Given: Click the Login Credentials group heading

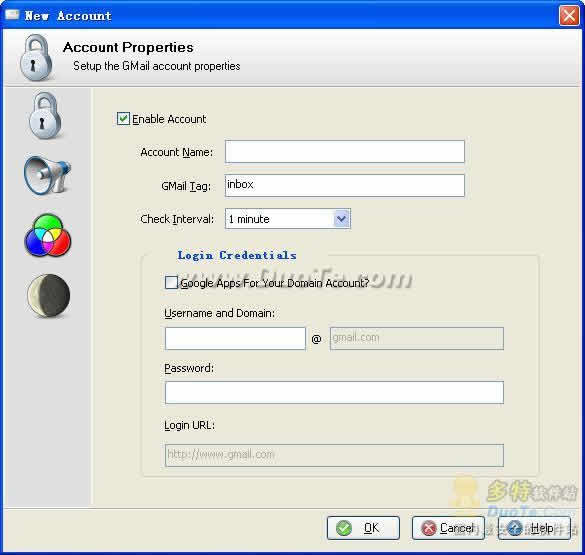Looking at the screenshot, I should click(237, 255).
